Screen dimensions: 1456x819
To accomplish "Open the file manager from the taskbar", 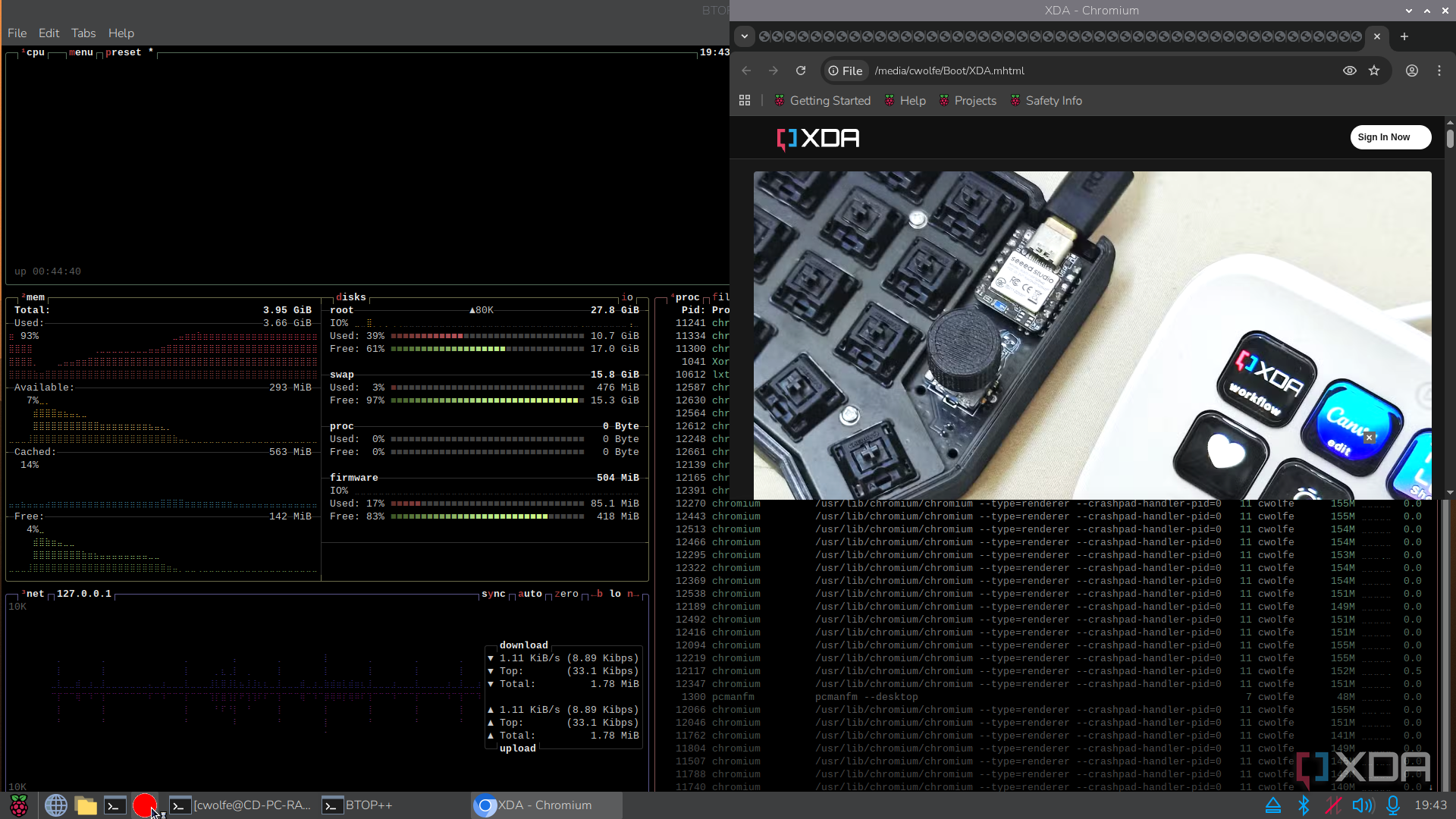I will tap(86, 805).
